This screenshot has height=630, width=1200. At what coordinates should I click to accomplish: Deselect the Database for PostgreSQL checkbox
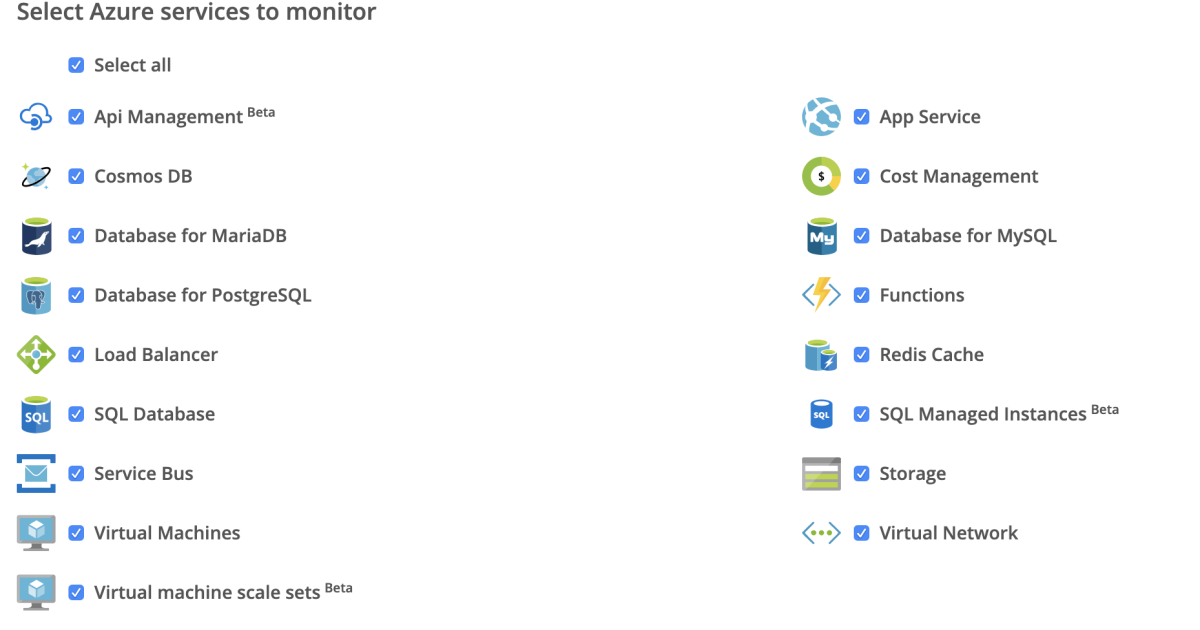[x=76, y=295]
